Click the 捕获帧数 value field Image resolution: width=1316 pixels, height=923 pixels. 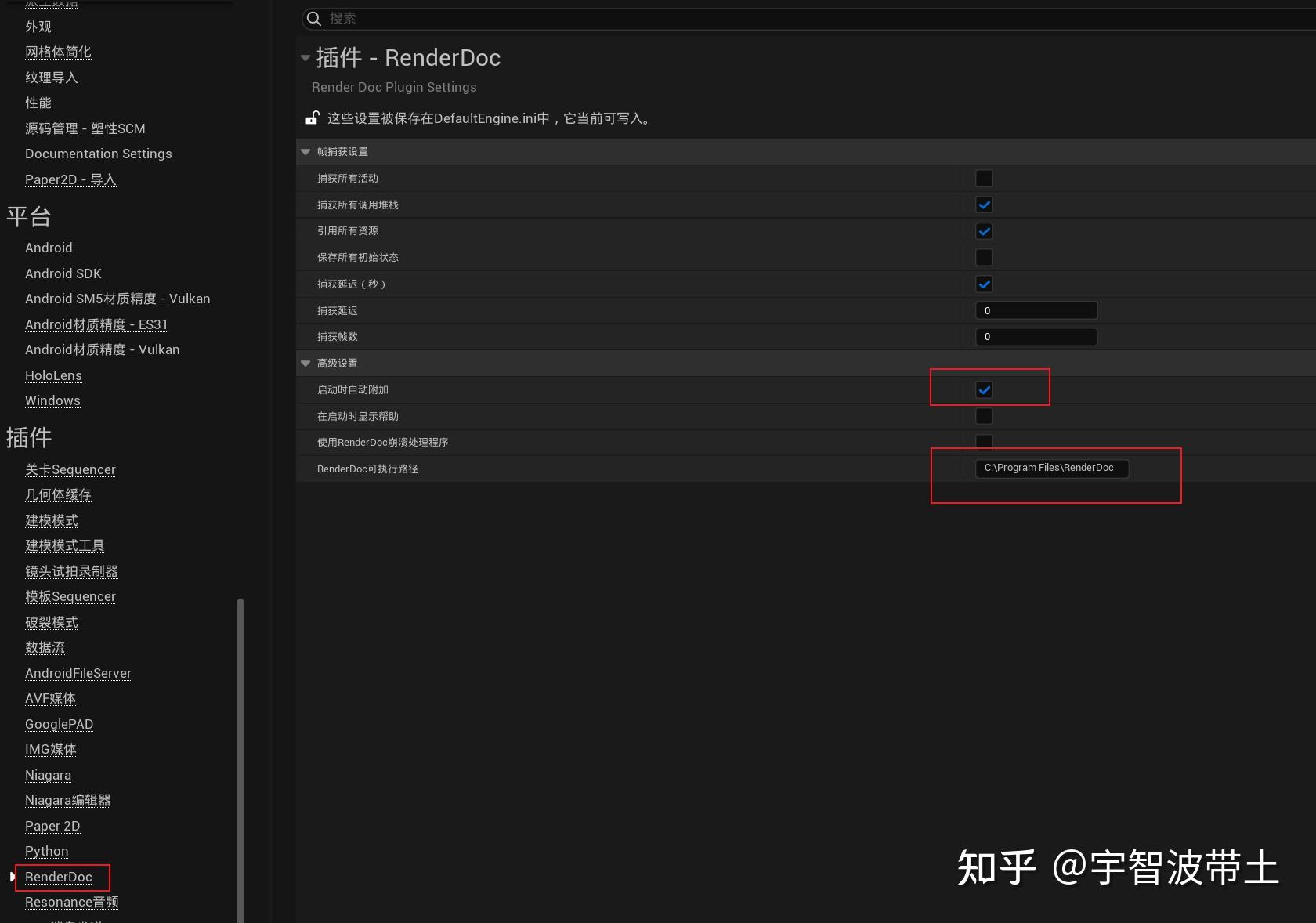tap(1036, 337)
